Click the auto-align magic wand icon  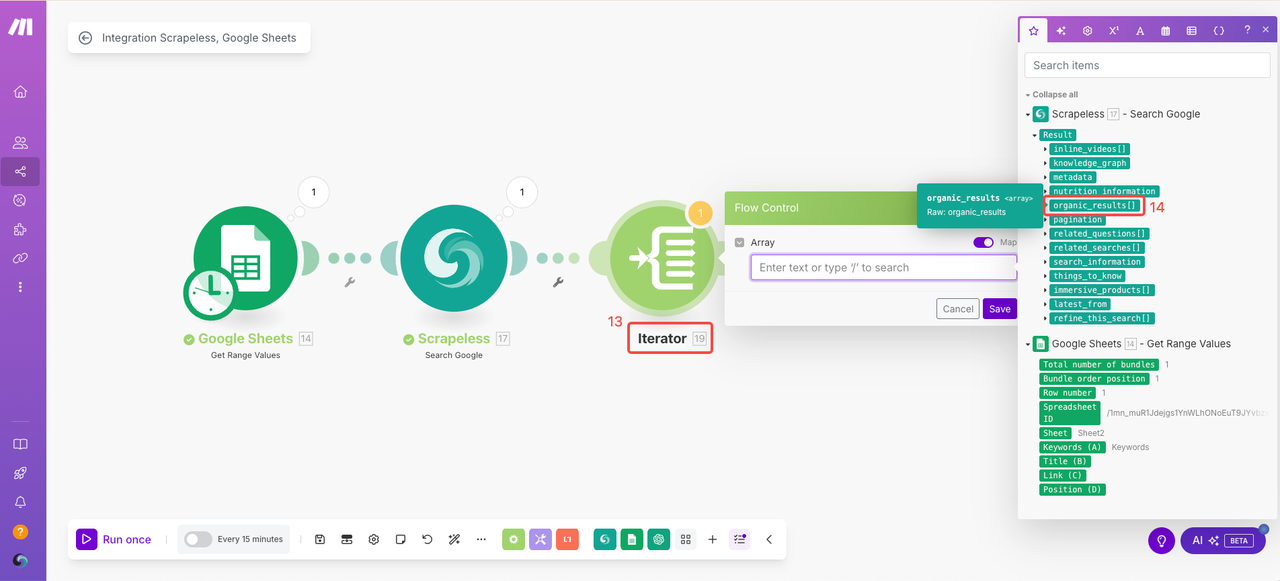tap(454, 539)
